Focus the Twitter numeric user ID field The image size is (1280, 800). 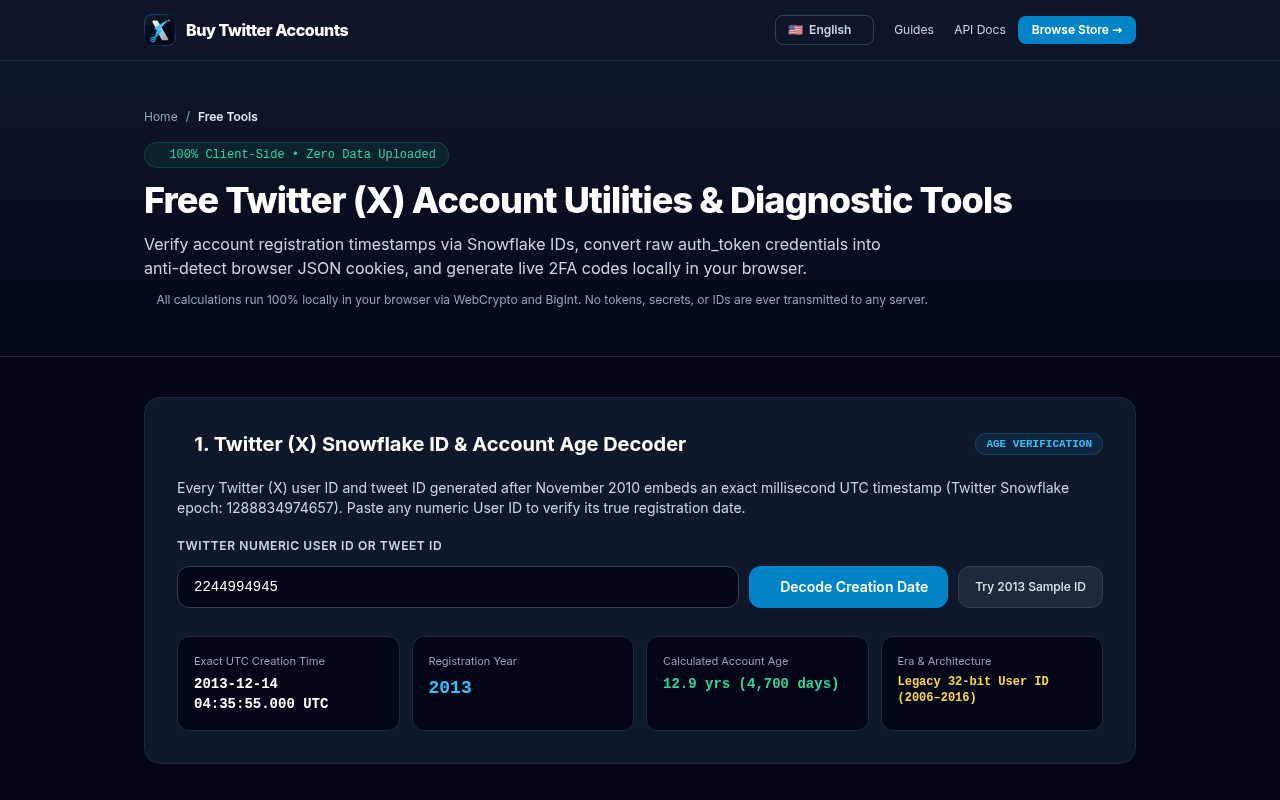click(x=458, y=587)
